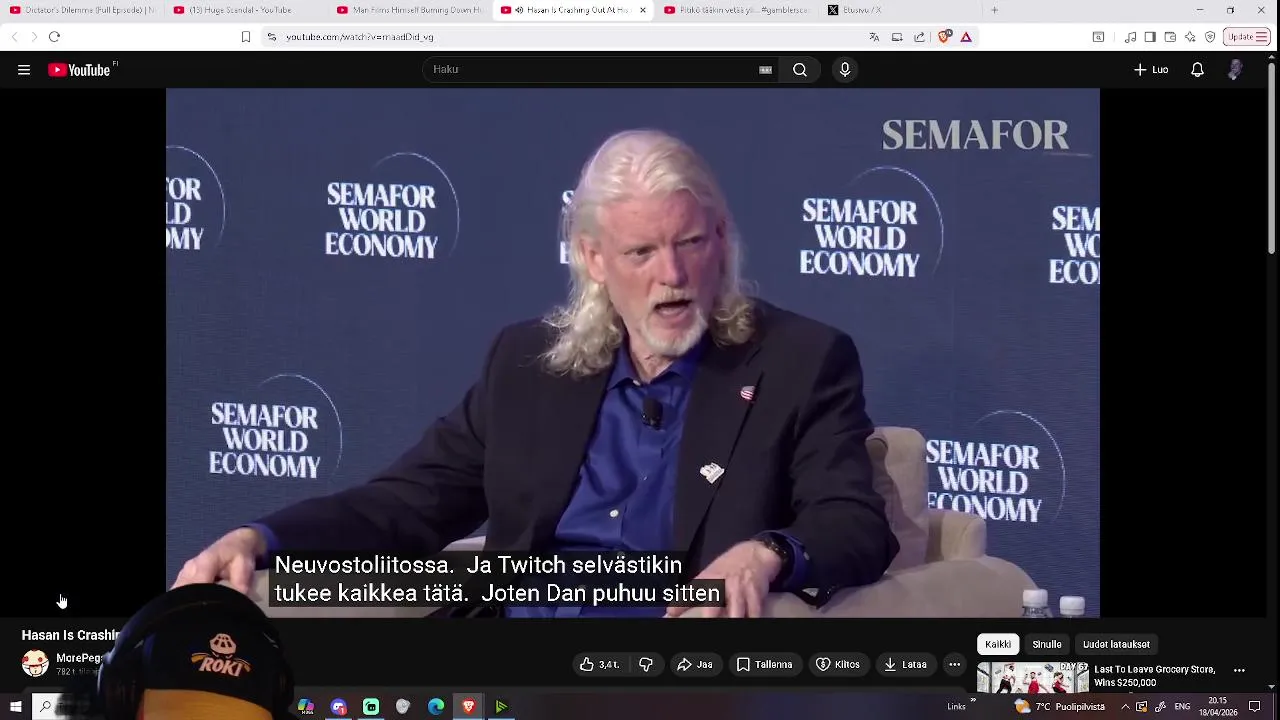1280x720 pixels.
Task: Open the Brave Shields lion icon
Action: (x=944, y=37)
